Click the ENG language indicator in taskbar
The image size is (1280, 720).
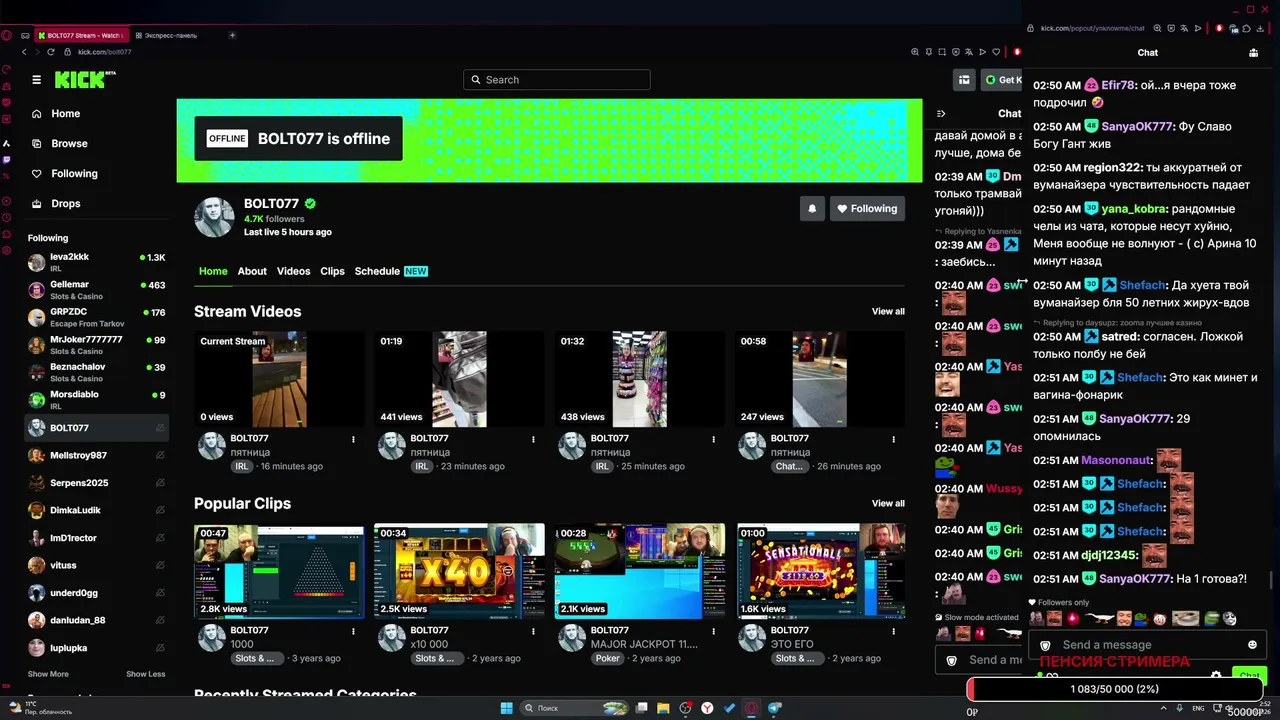pyautogui.click(x=1198, y=708)
